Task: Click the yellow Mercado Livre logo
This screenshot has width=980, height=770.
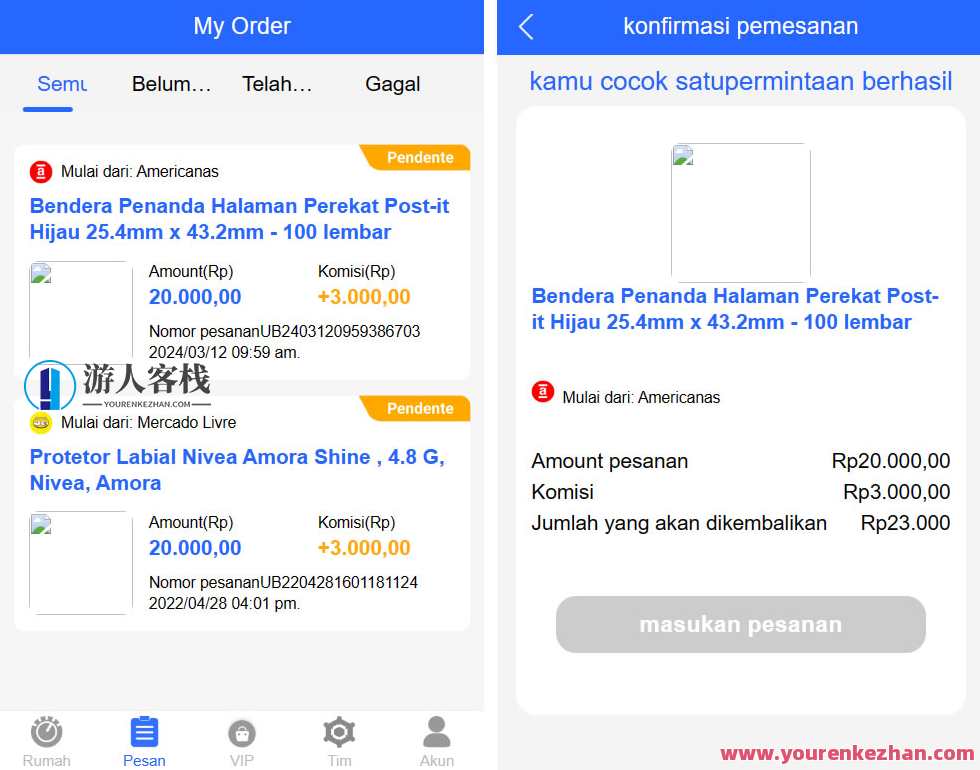Action: pos(41,422)
